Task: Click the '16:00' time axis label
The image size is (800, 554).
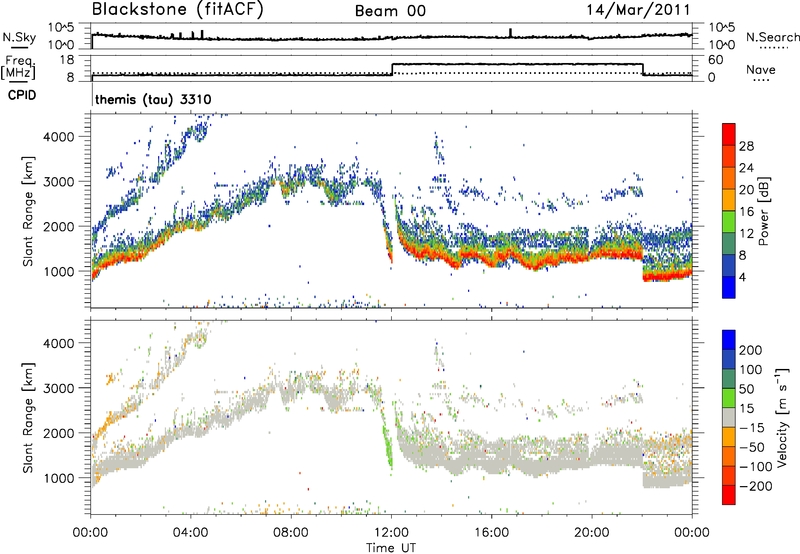Action: tap(491, 533)
